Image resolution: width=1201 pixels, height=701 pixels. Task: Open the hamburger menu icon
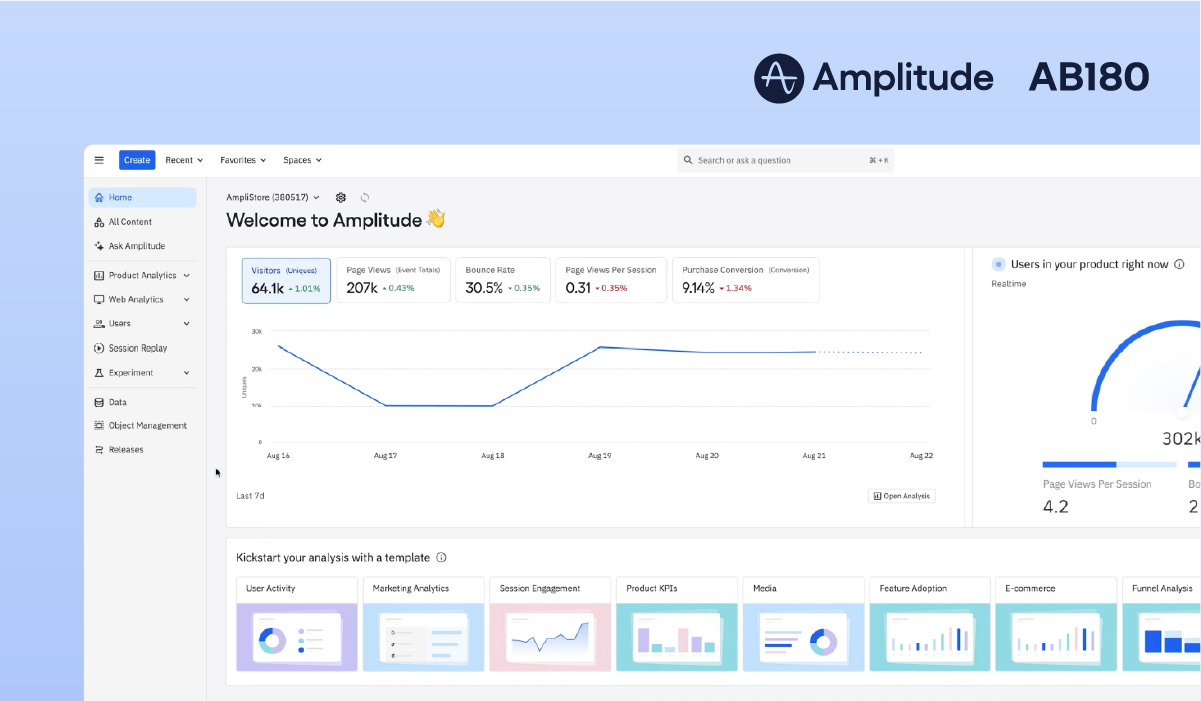tap(99, 160)
